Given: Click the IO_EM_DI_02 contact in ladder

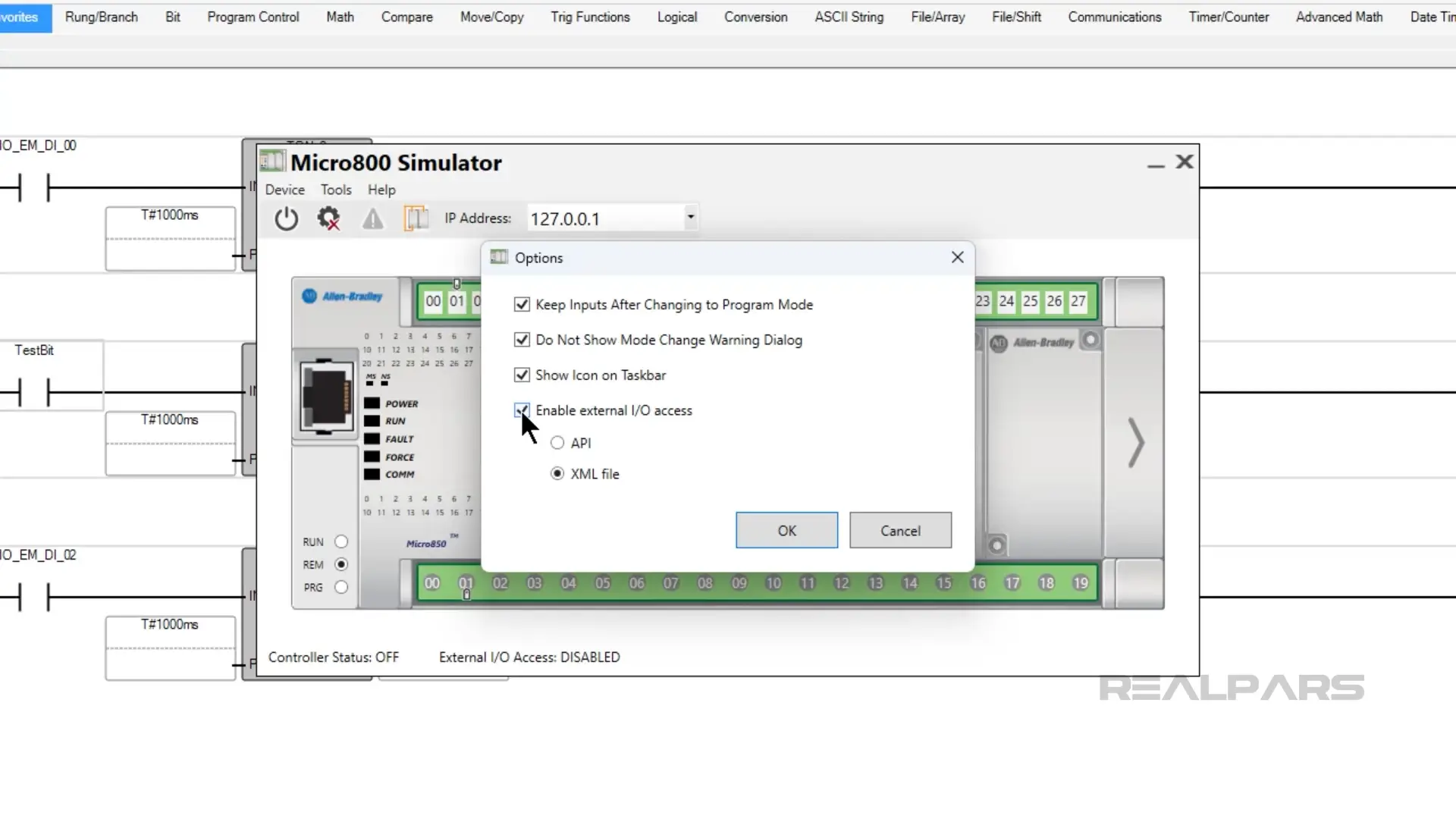Looking at the screenshot, I should 34,597.
